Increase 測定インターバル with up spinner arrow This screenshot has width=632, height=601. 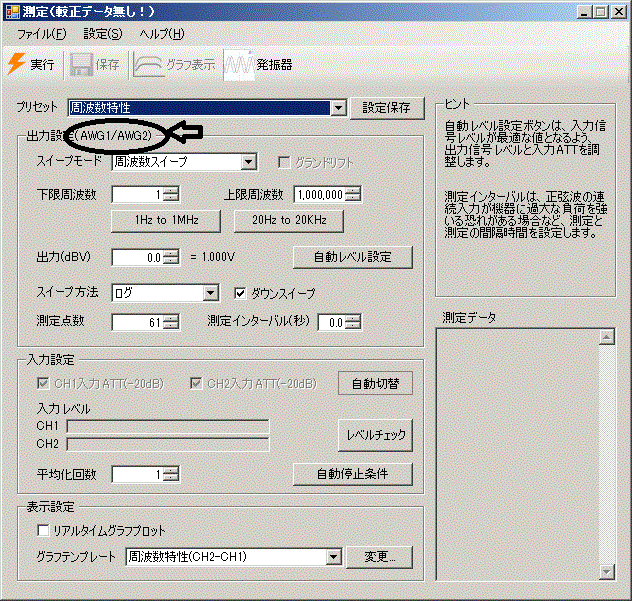click(x=353, y=318)
